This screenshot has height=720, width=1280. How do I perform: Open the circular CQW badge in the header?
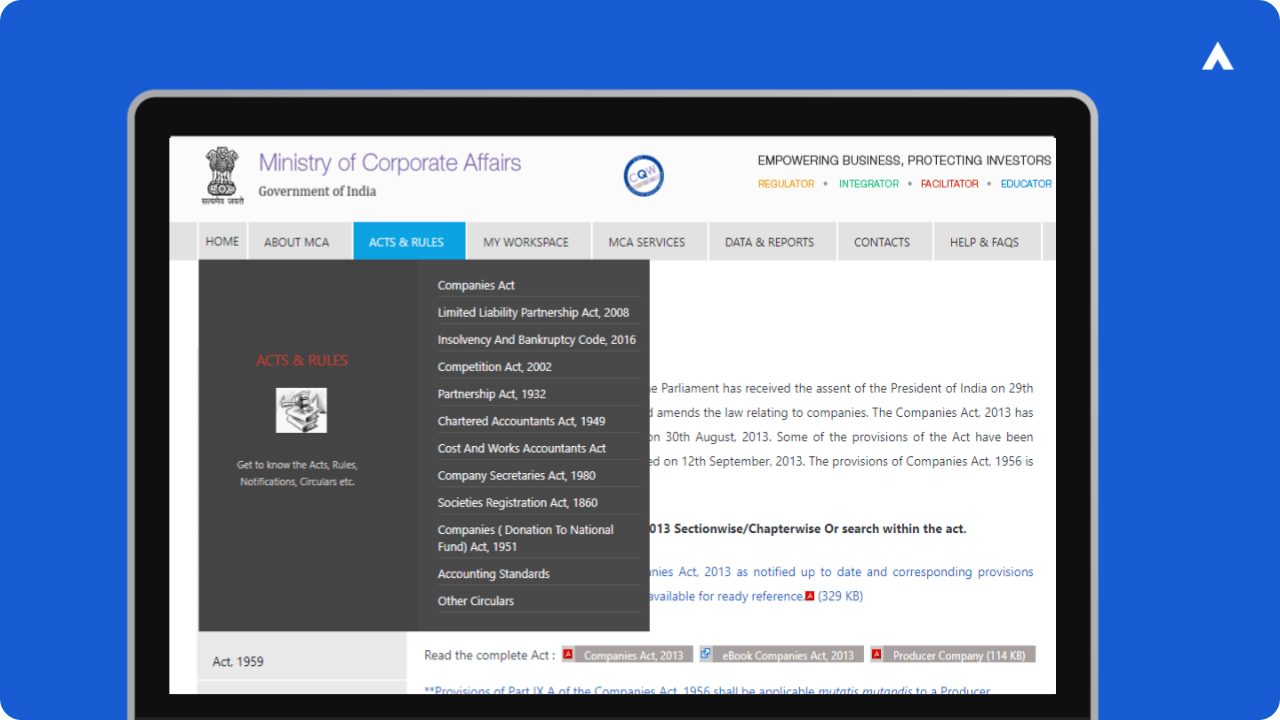643,175
